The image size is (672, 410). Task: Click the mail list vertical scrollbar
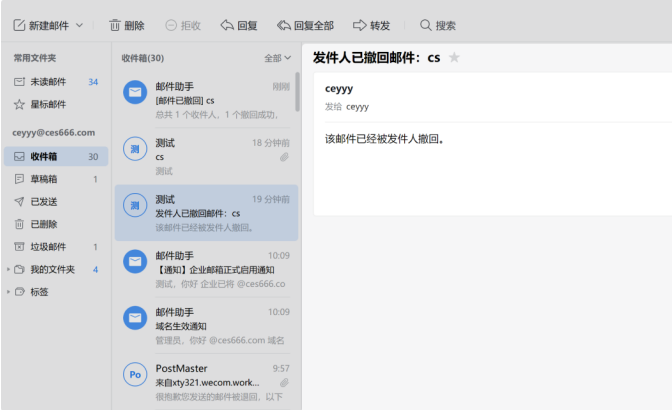[297, 92]
